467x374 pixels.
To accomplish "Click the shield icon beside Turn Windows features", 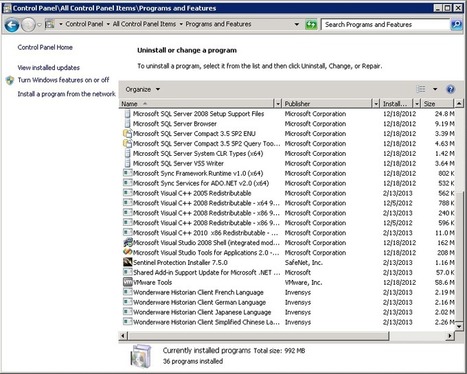I will [x=10, y=80].
